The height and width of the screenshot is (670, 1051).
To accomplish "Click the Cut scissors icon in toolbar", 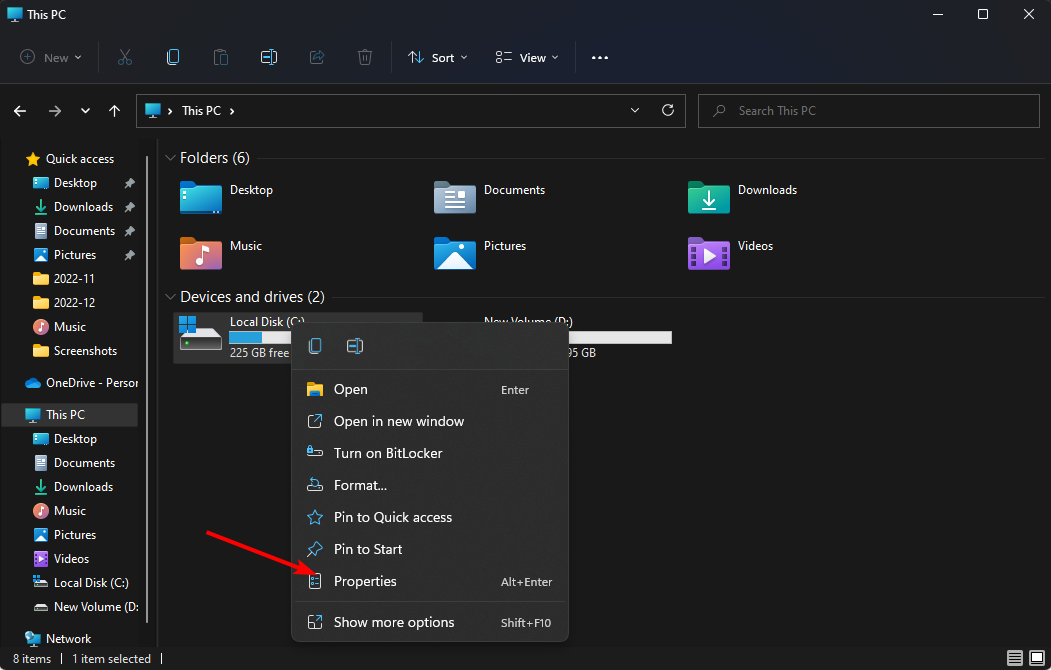I will (125, 58).
